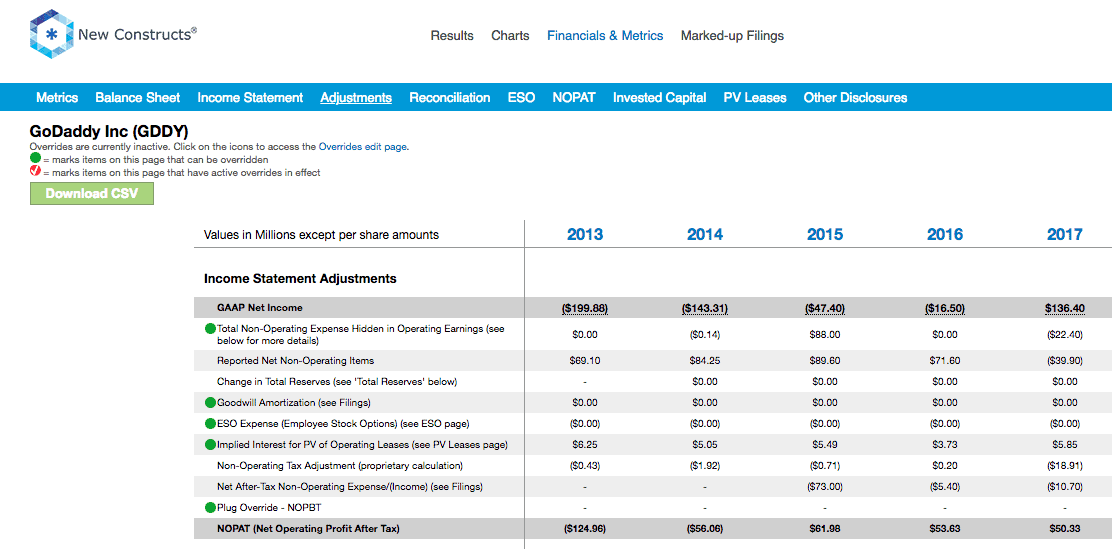The image size is (1112, 549).
Task: Click the ($39.90) value under 2017
Action: pos(1064,360)
